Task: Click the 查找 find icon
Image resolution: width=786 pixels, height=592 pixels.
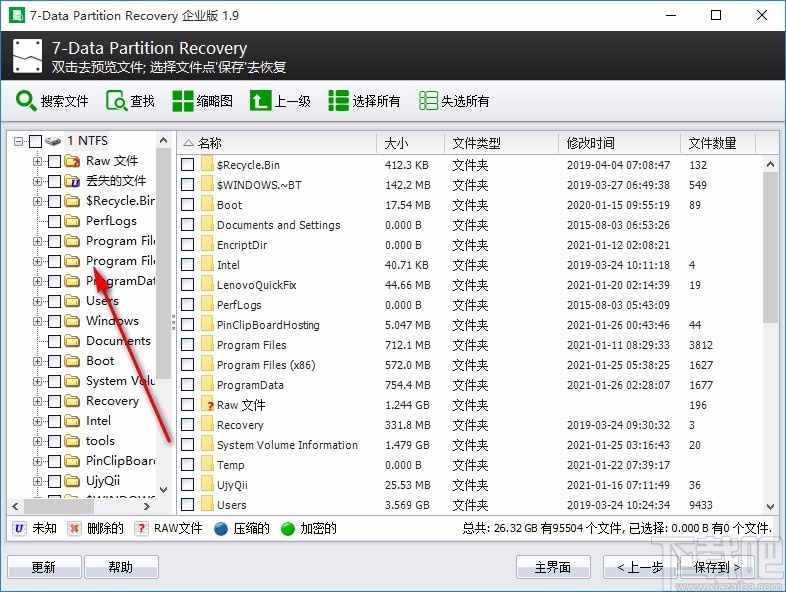Action: 116,100
